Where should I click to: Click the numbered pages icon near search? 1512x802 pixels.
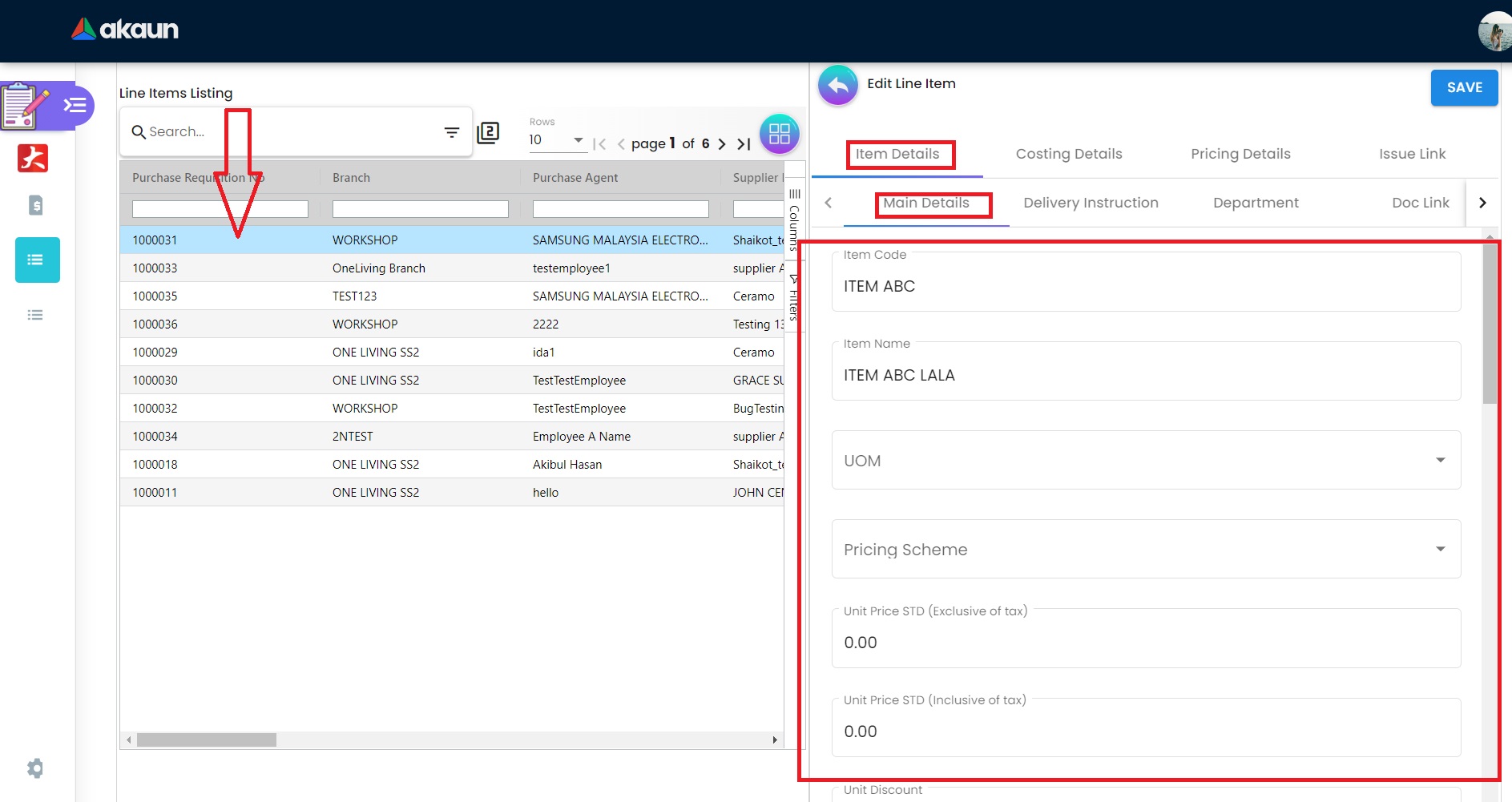pyautogui.click(x=488, y=133)
